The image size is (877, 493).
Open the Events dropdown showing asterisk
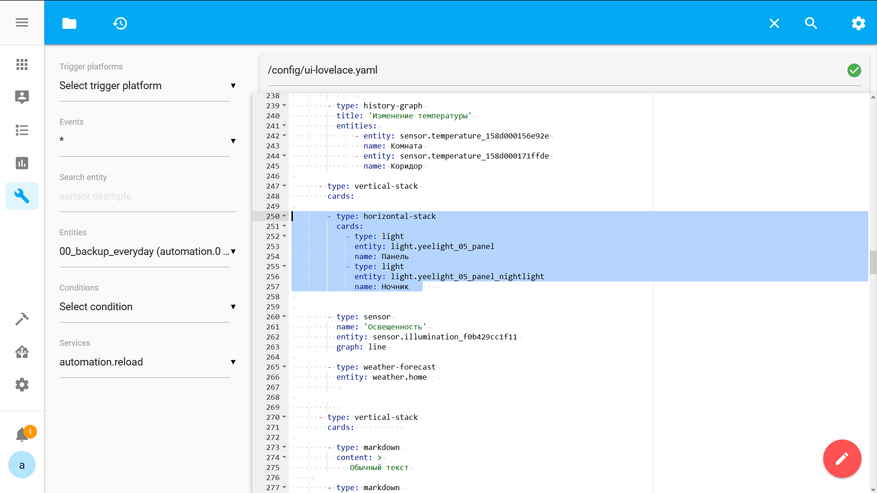[148, 140]
